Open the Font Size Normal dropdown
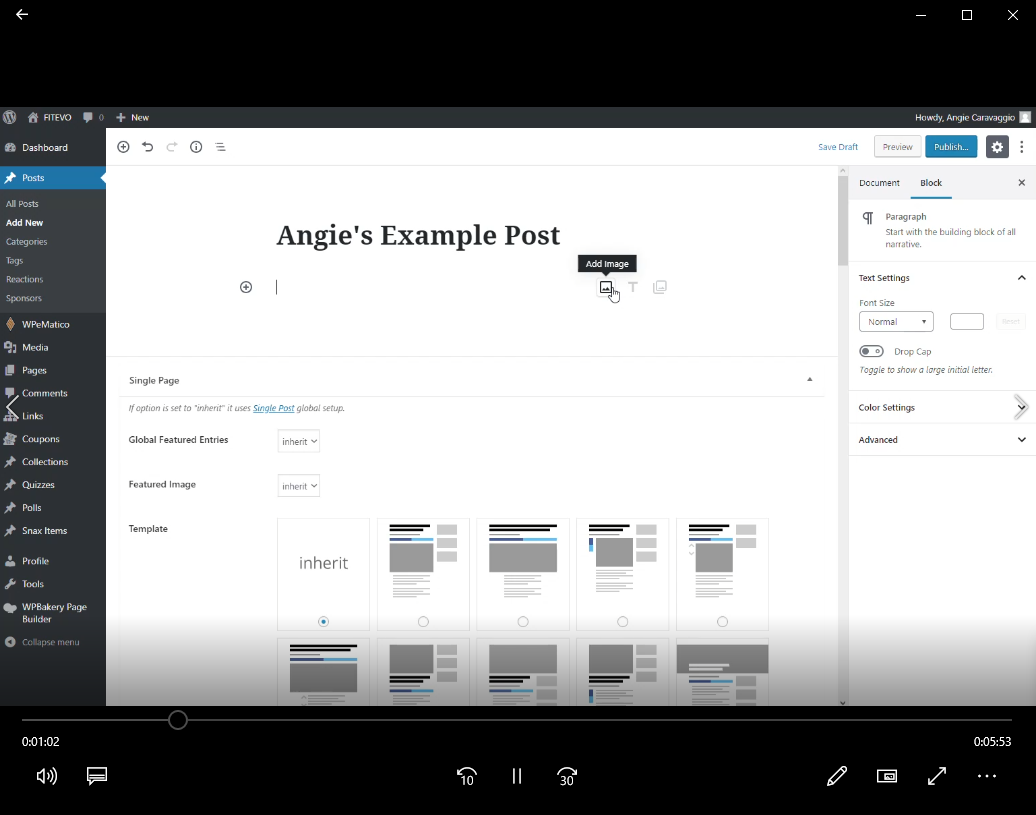 (x=896, y=322)
